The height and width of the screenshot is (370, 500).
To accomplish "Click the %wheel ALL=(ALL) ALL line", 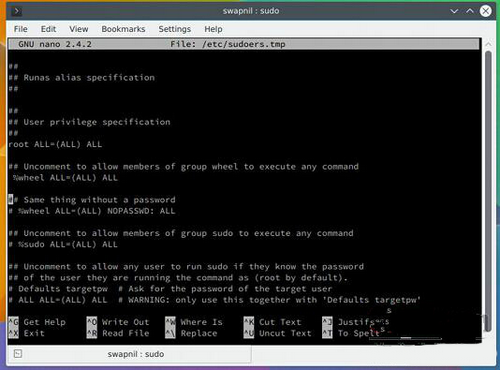I will point(65,178).
